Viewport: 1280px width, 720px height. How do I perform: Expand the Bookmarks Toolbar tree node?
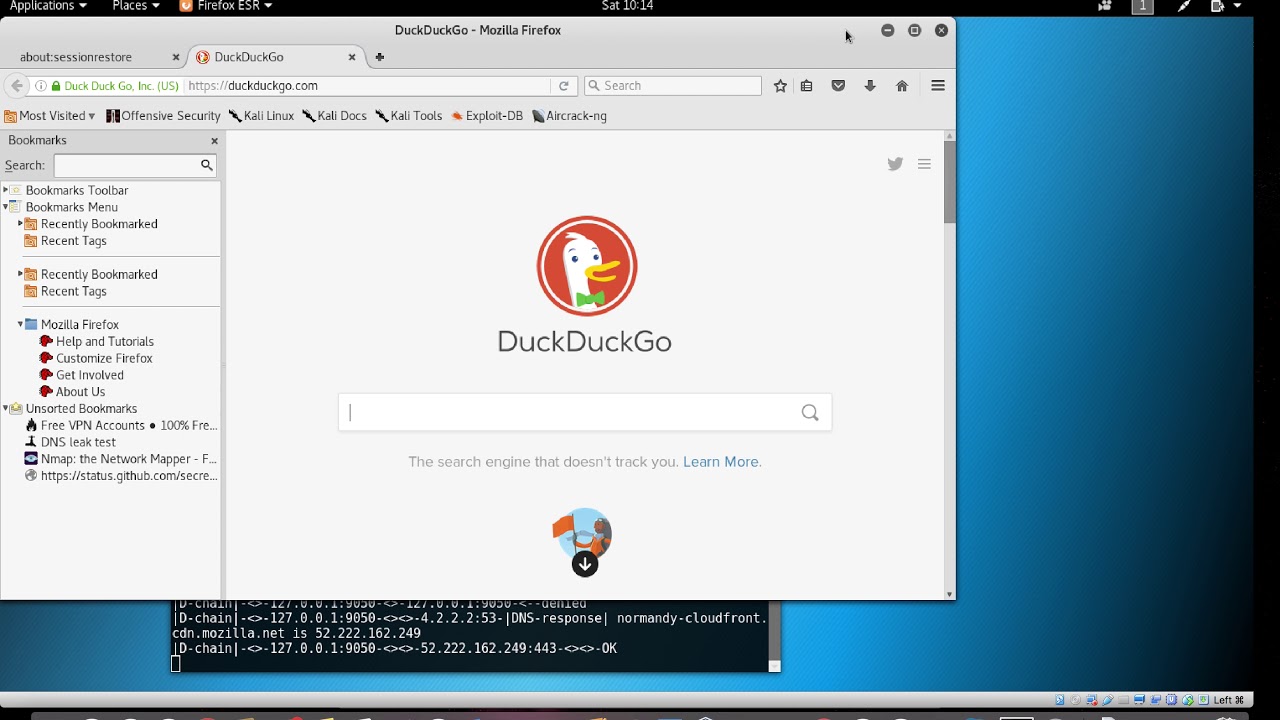[6, 190]
